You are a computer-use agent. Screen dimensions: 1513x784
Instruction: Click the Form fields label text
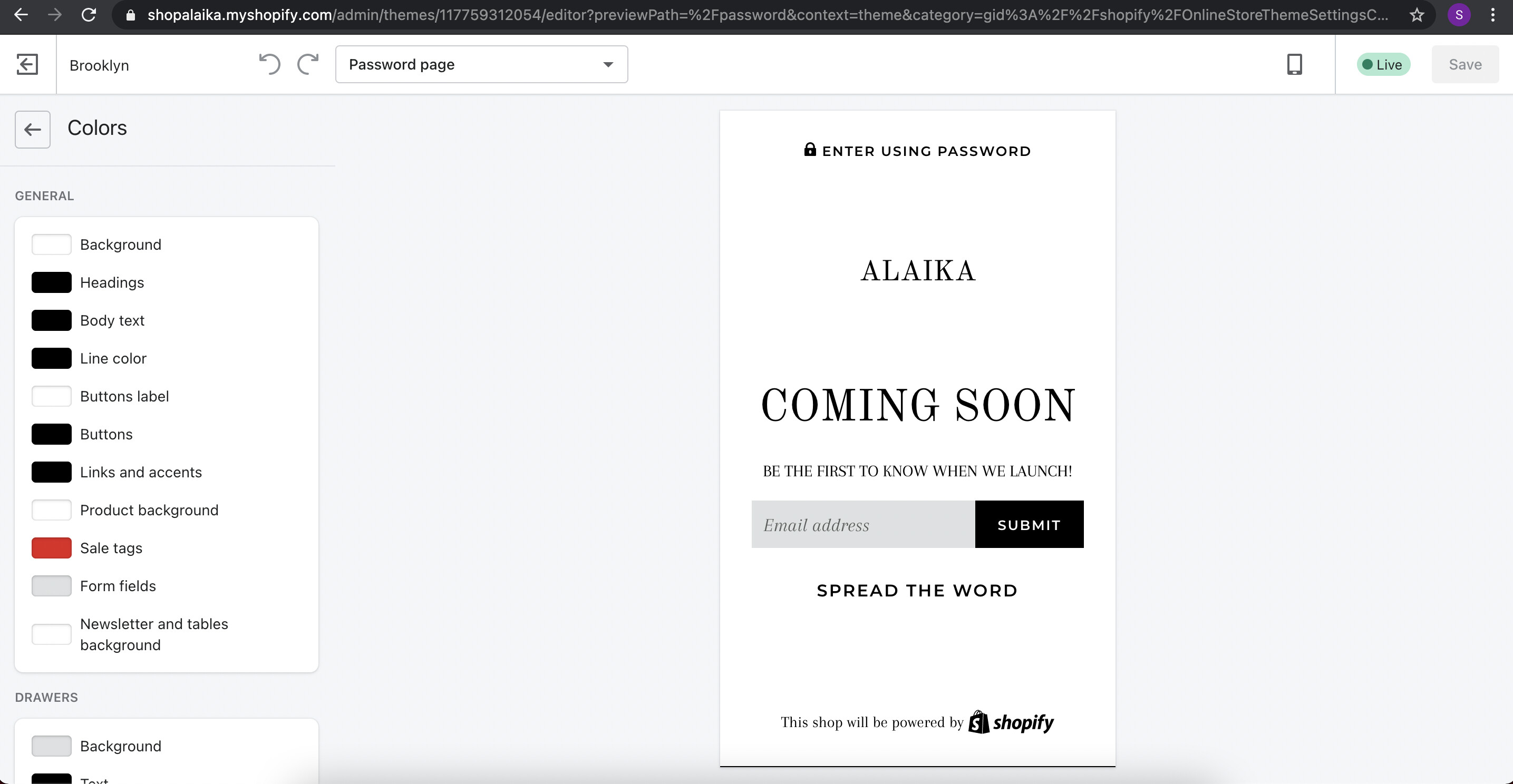point(118,586)
